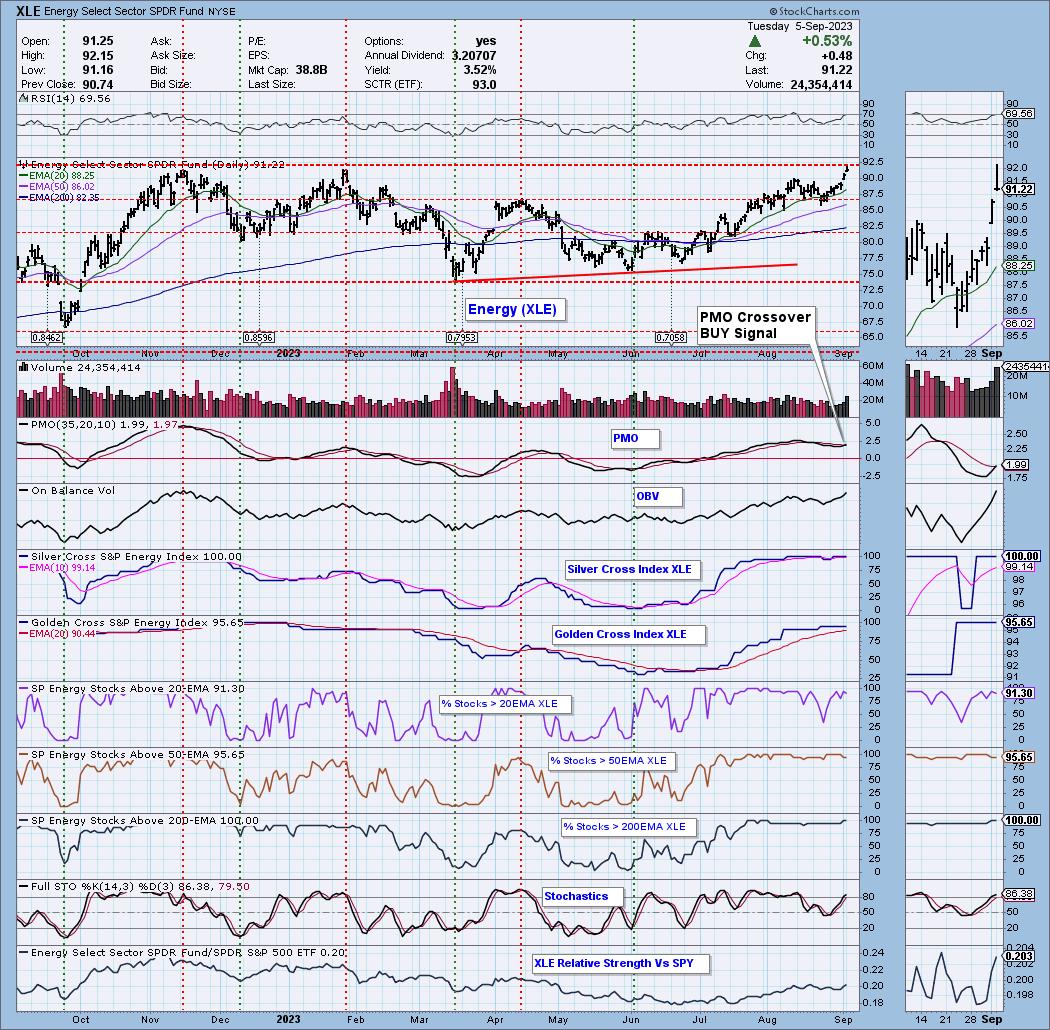Click the Open value '91.25'
The image size is (1050, 1030).
coord(98,41)
